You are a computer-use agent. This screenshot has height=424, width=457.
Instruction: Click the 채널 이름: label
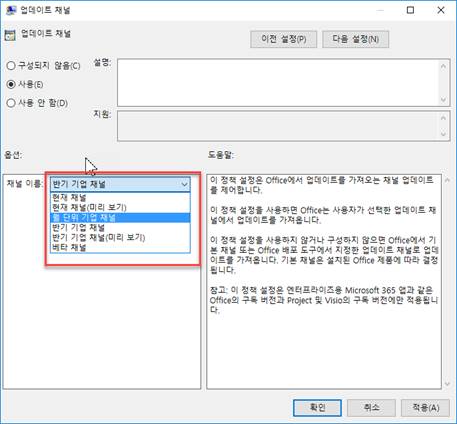click(x=24, y=183)
